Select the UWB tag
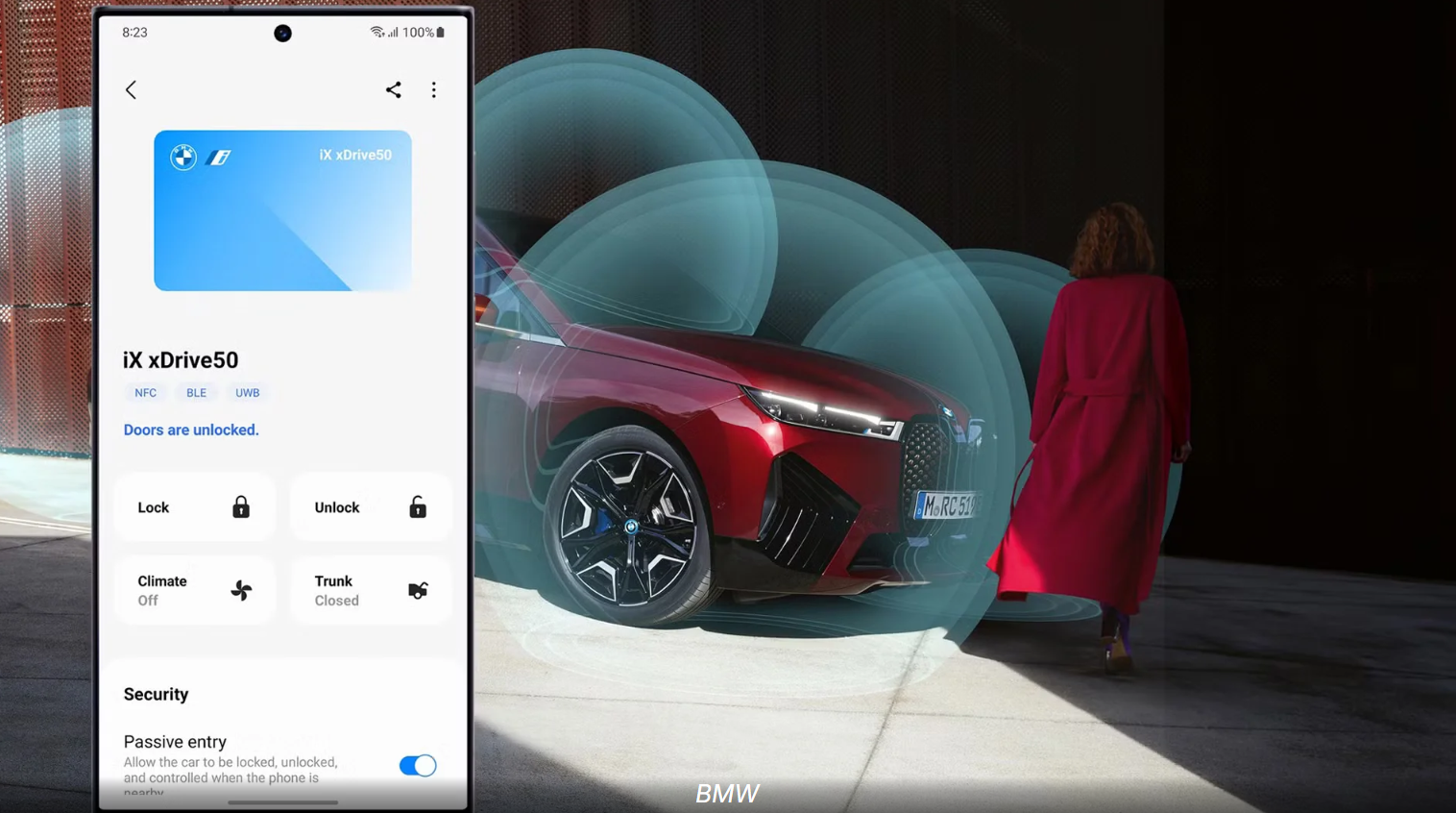 [248, 393]
